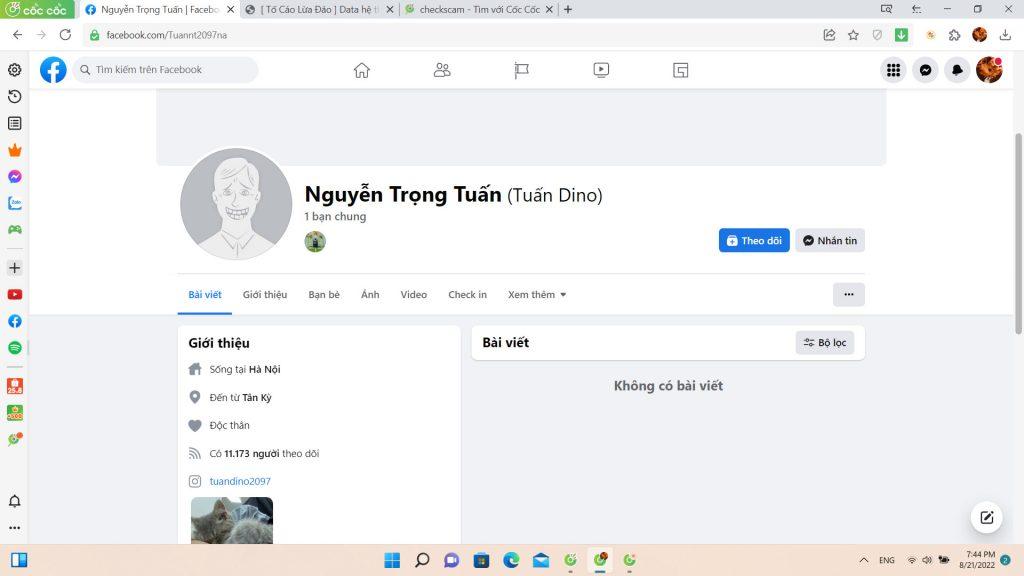Open the Bộ lọc post filter
This screenshot has height=576, width=1024.
click(x=825, y=343)
